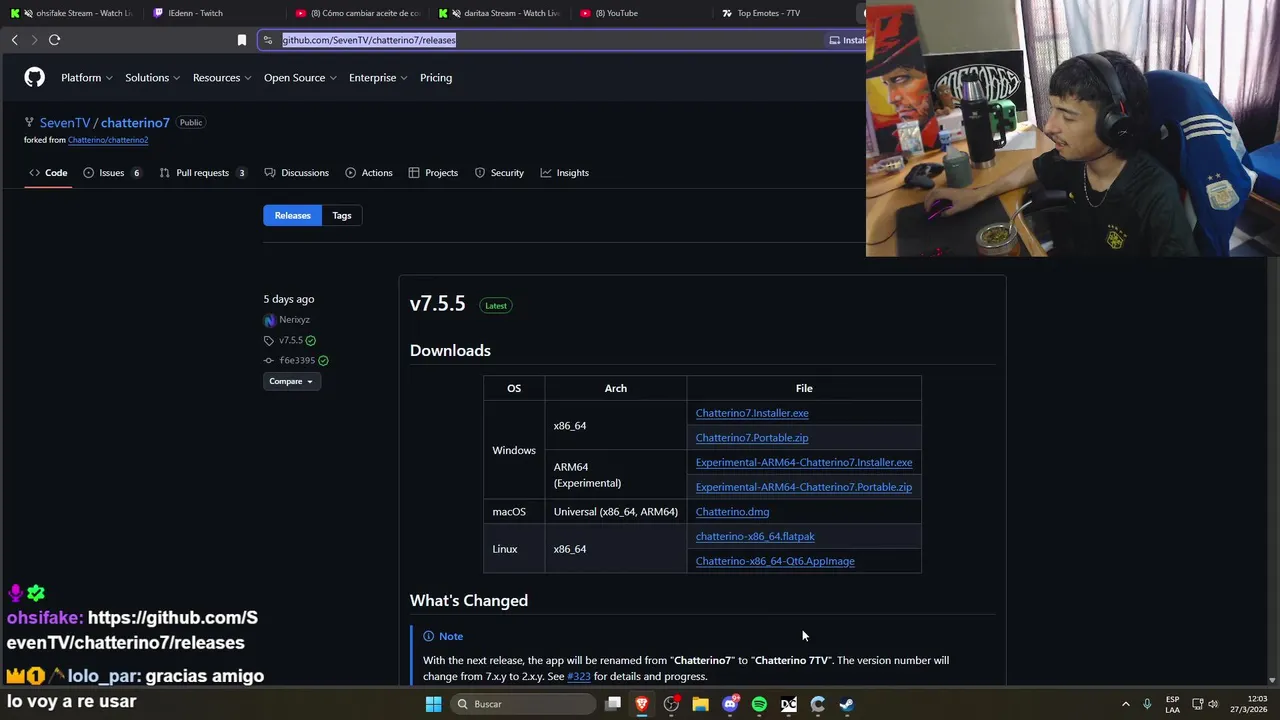Open Task View in the taskbar
This screenshot has width=1280, height=720.
[x=613, y=704]
